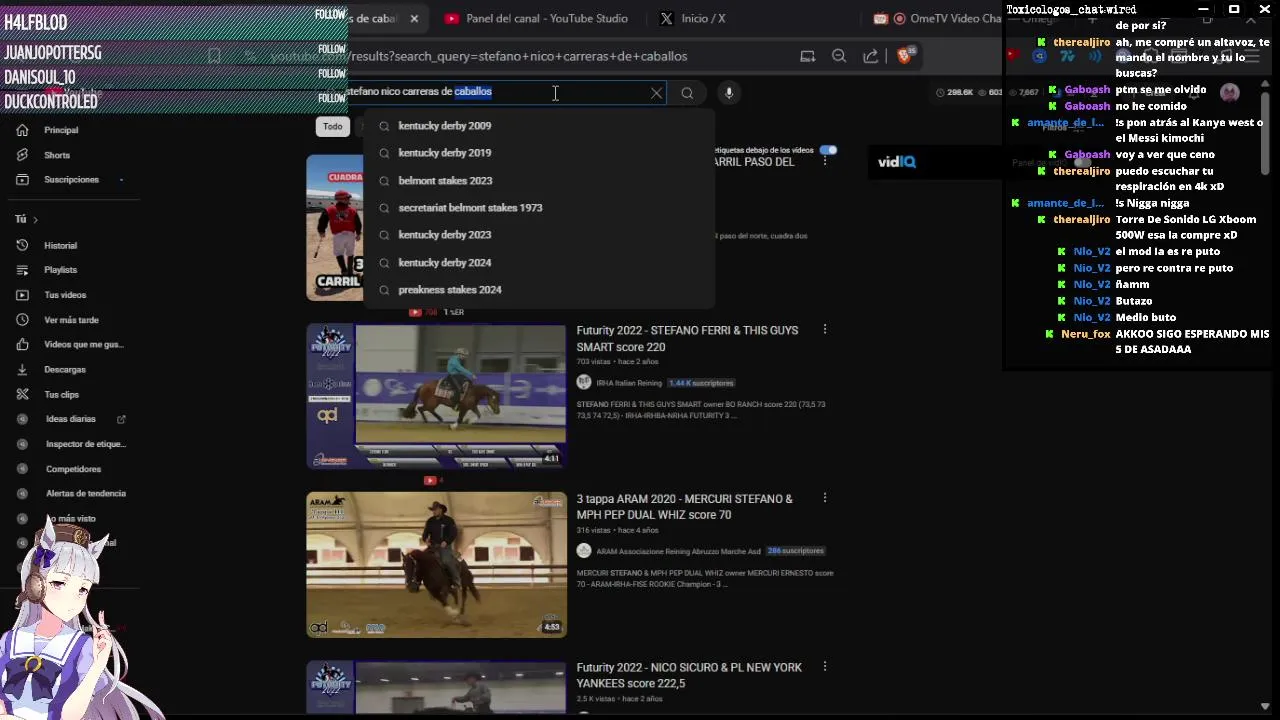1280x720 pixels.
Task: Open Futurity 2022 Nico Sicuro video title
Action: point(689,675)
